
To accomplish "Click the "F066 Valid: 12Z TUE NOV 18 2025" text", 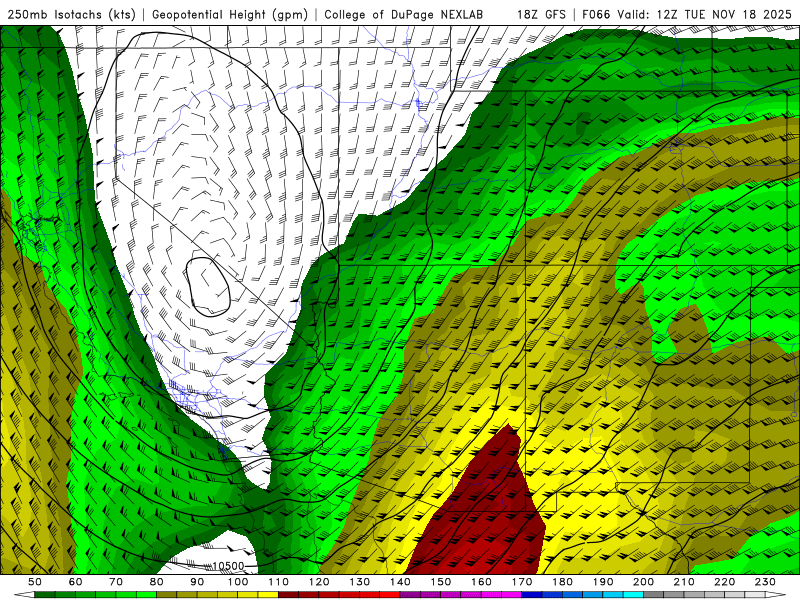I will (687, 14).
